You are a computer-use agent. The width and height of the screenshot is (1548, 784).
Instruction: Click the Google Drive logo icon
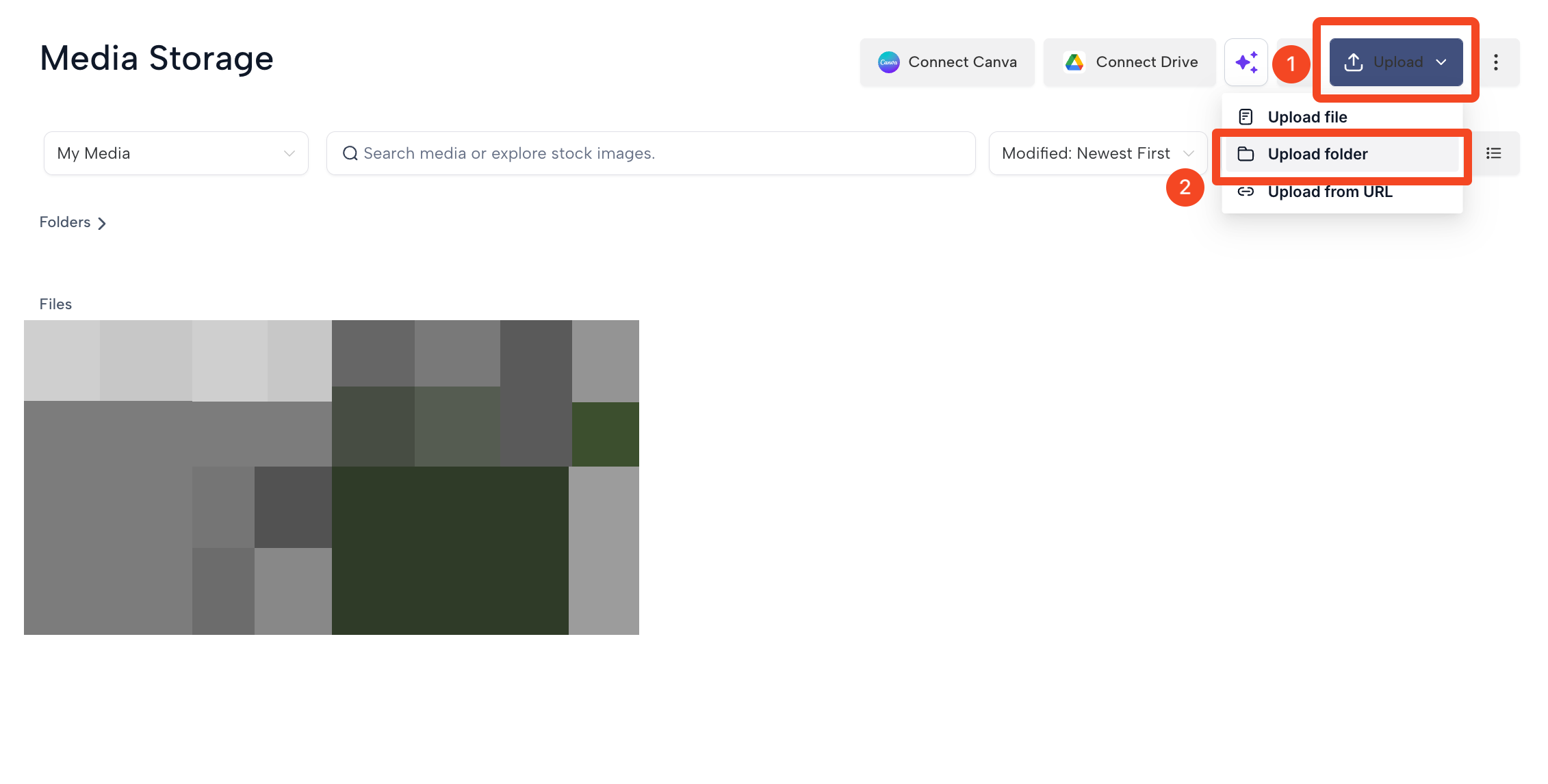coord(1074,62)
